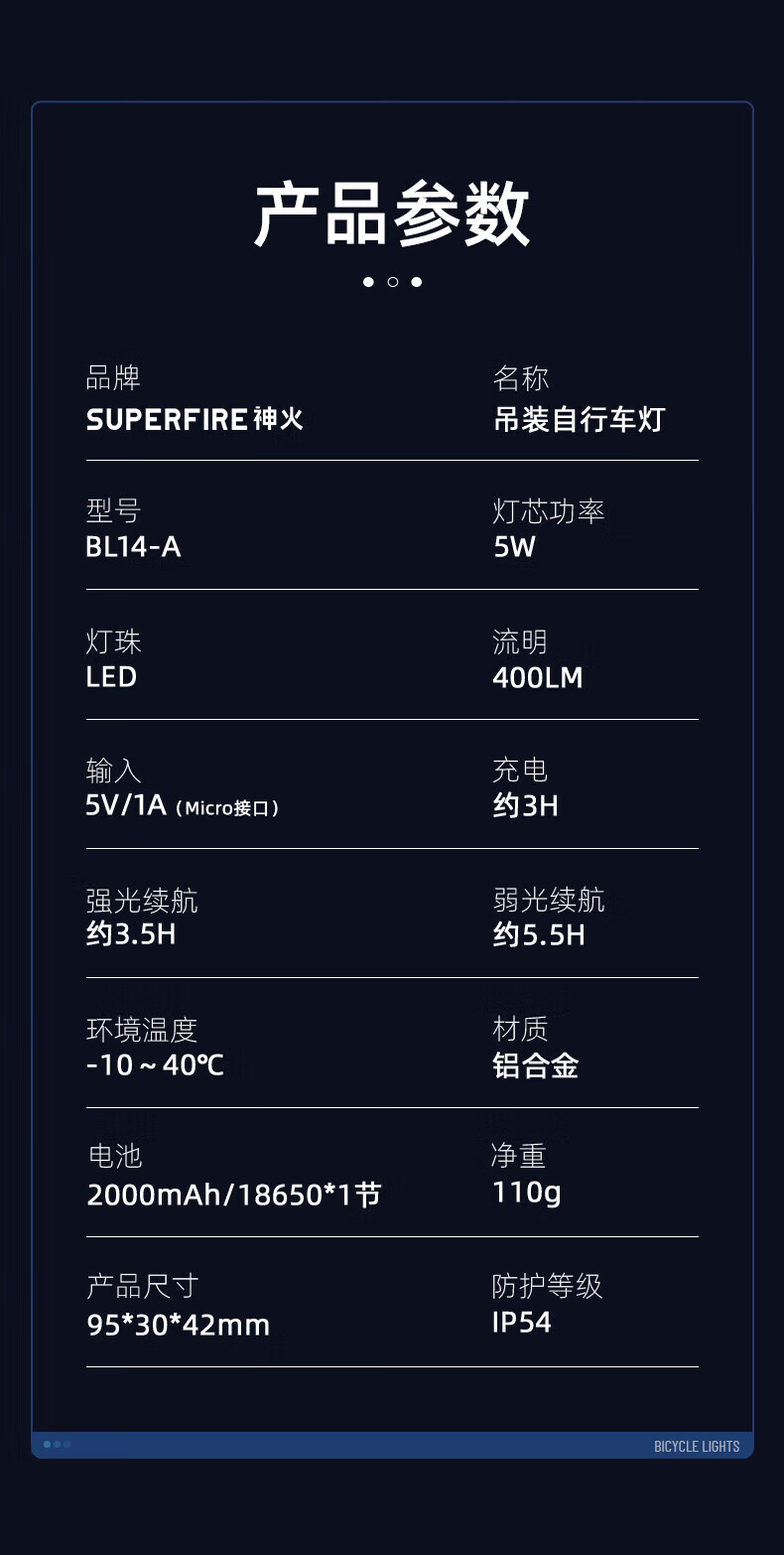
Task: Click the hollow middle dot under the title
Action: (392, 282)
